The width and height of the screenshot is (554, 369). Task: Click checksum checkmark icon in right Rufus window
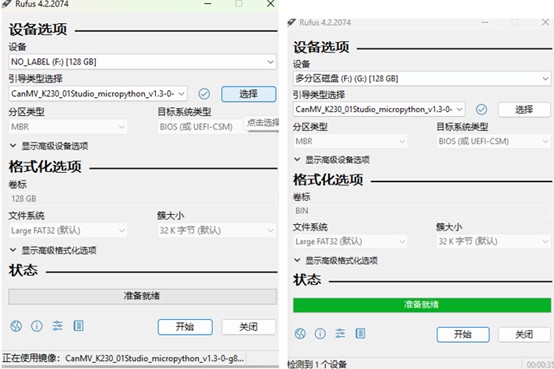click(x=481, y=110)
